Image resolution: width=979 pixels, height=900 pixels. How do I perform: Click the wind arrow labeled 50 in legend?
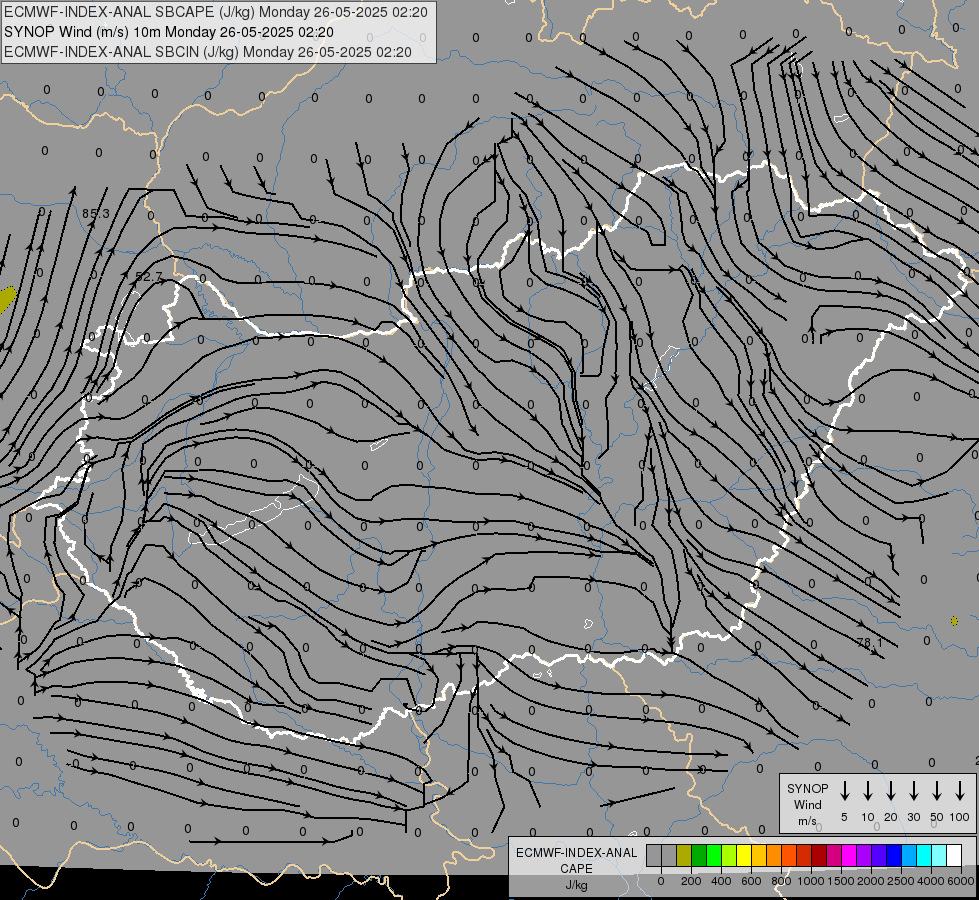(937, 791)
